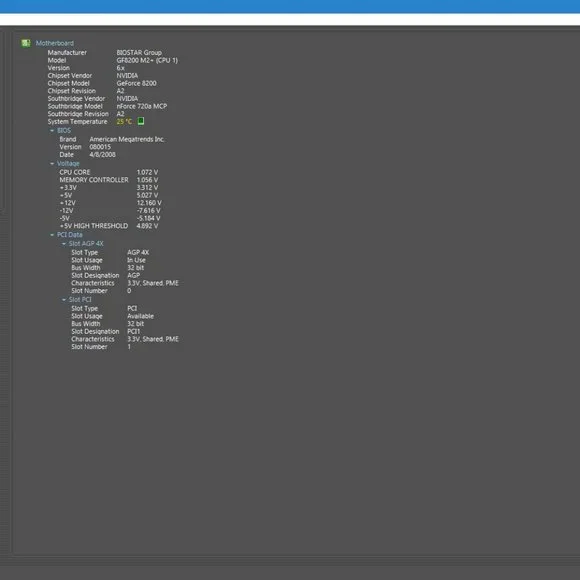Click the American Megatrends Inc. brand value
This screenshot has height=580, width=580.
pyautogui.click(x=127, y=139)
